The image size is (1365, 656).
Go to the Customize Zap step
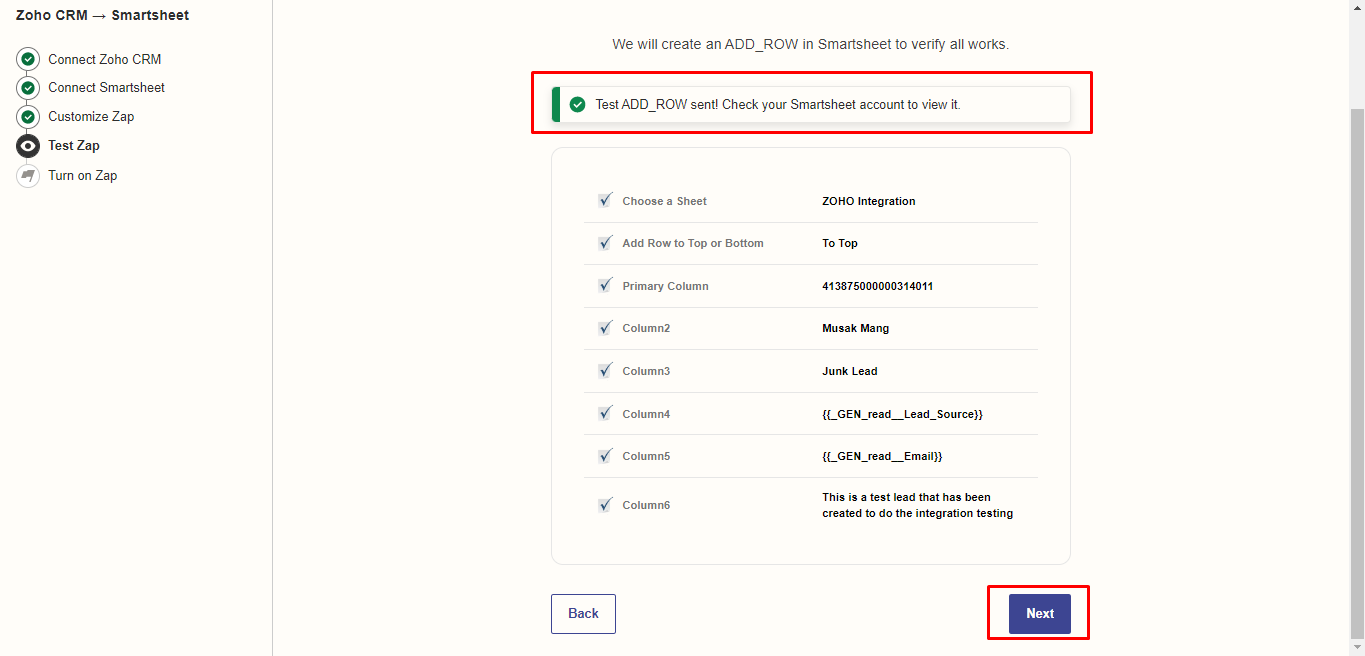(x=91, y=116)
